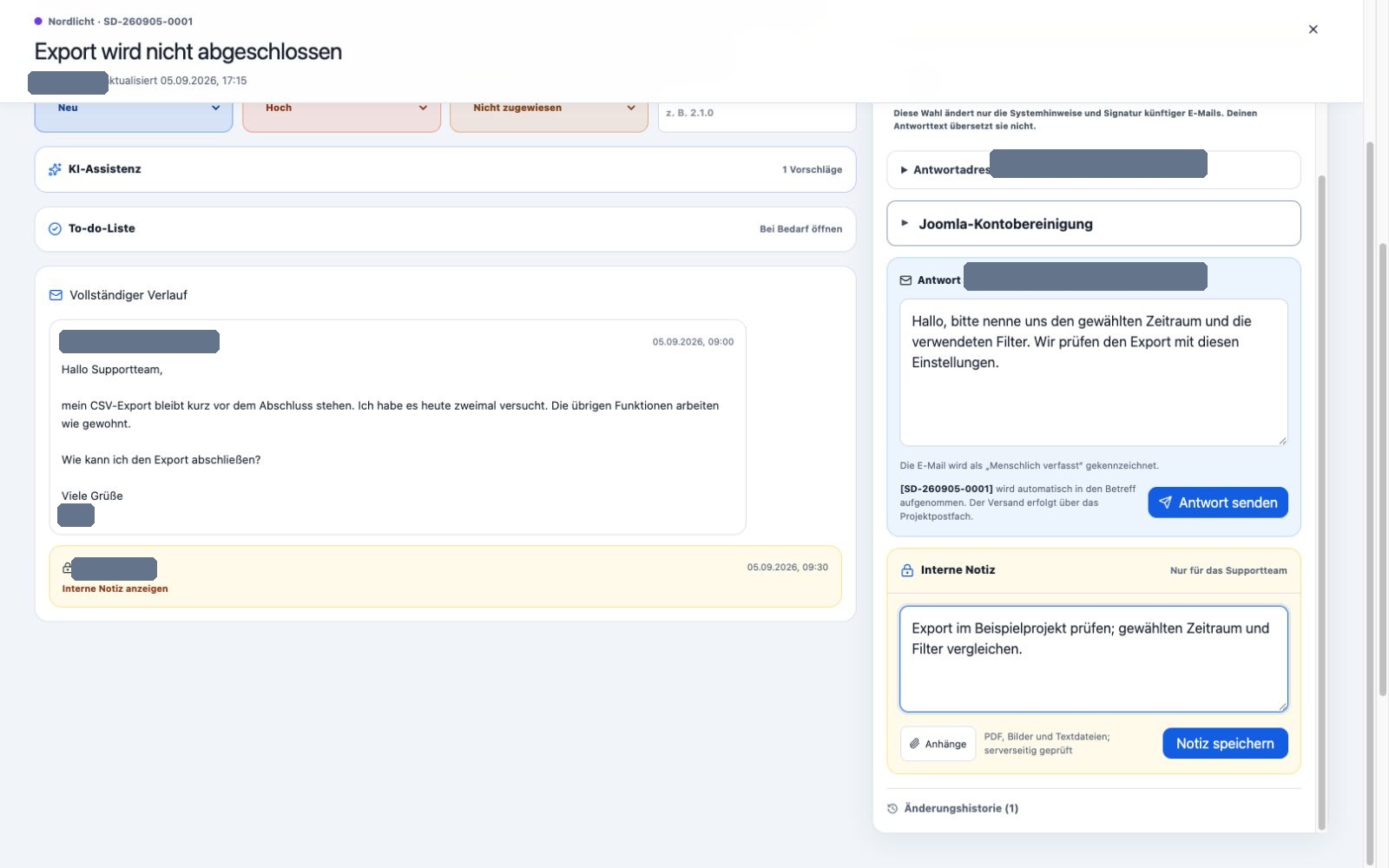Send the reply with Antwort senden
The width and height of the screenshot is (1389, 868).
click(x=1218, y=503)
